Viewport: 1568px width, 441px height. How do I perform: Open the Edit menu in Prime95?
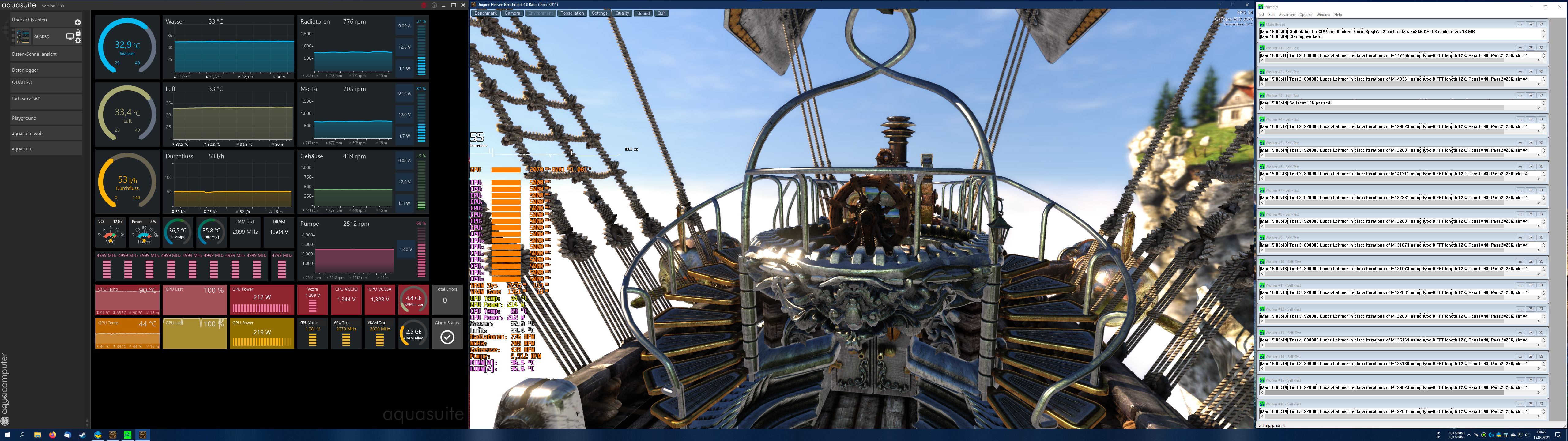click(1272, 15)
